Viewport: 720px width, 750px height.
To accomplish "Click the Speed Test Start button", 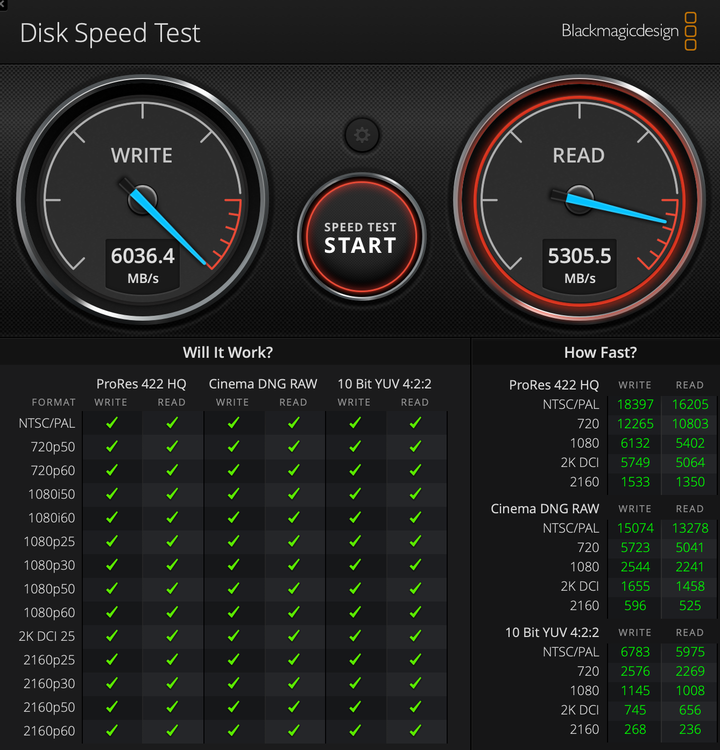I will [361, 237].
